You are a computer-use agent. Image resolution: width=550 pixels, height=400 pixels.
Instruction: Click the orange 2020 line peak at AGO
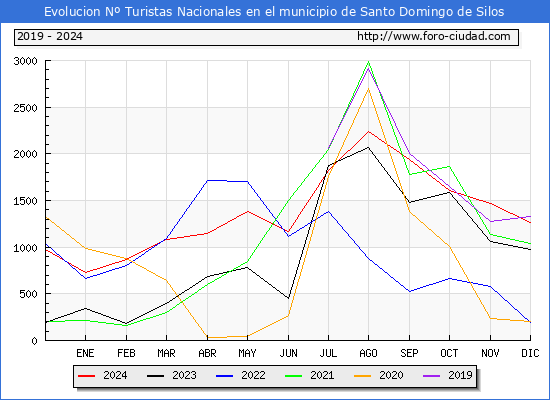tap(368, 89)
